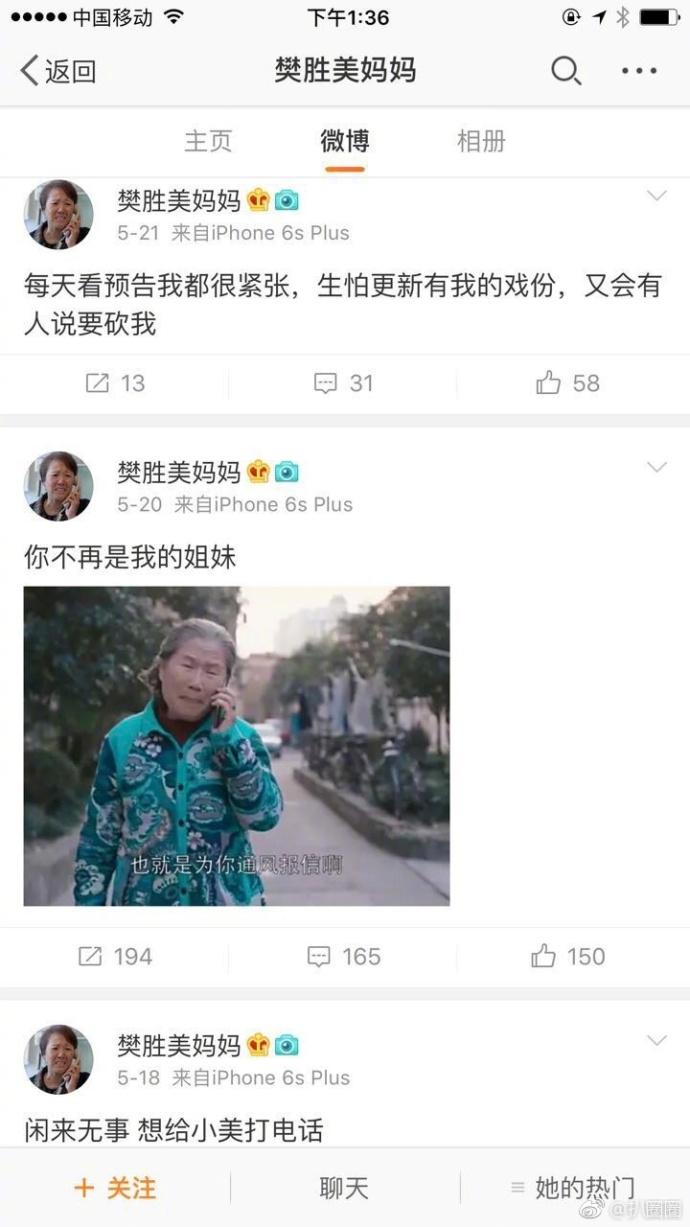Tap the crown badge on the 5-21 post
Image resolution: width=690 pixels, height=1227 pixels.
click(x=259, y=200)
